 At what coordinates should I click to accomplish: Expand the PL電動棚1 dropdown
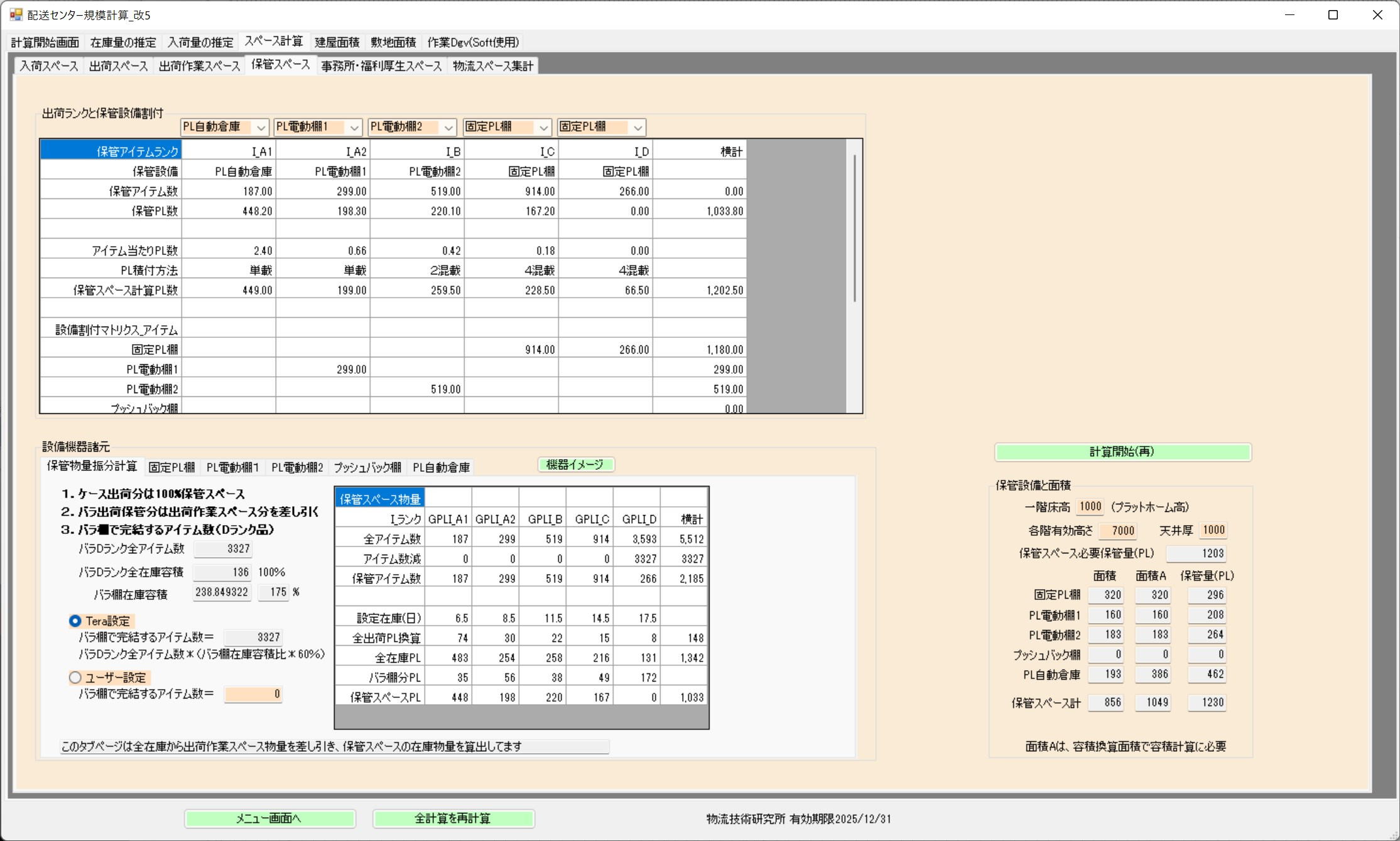tap(354, 128)
